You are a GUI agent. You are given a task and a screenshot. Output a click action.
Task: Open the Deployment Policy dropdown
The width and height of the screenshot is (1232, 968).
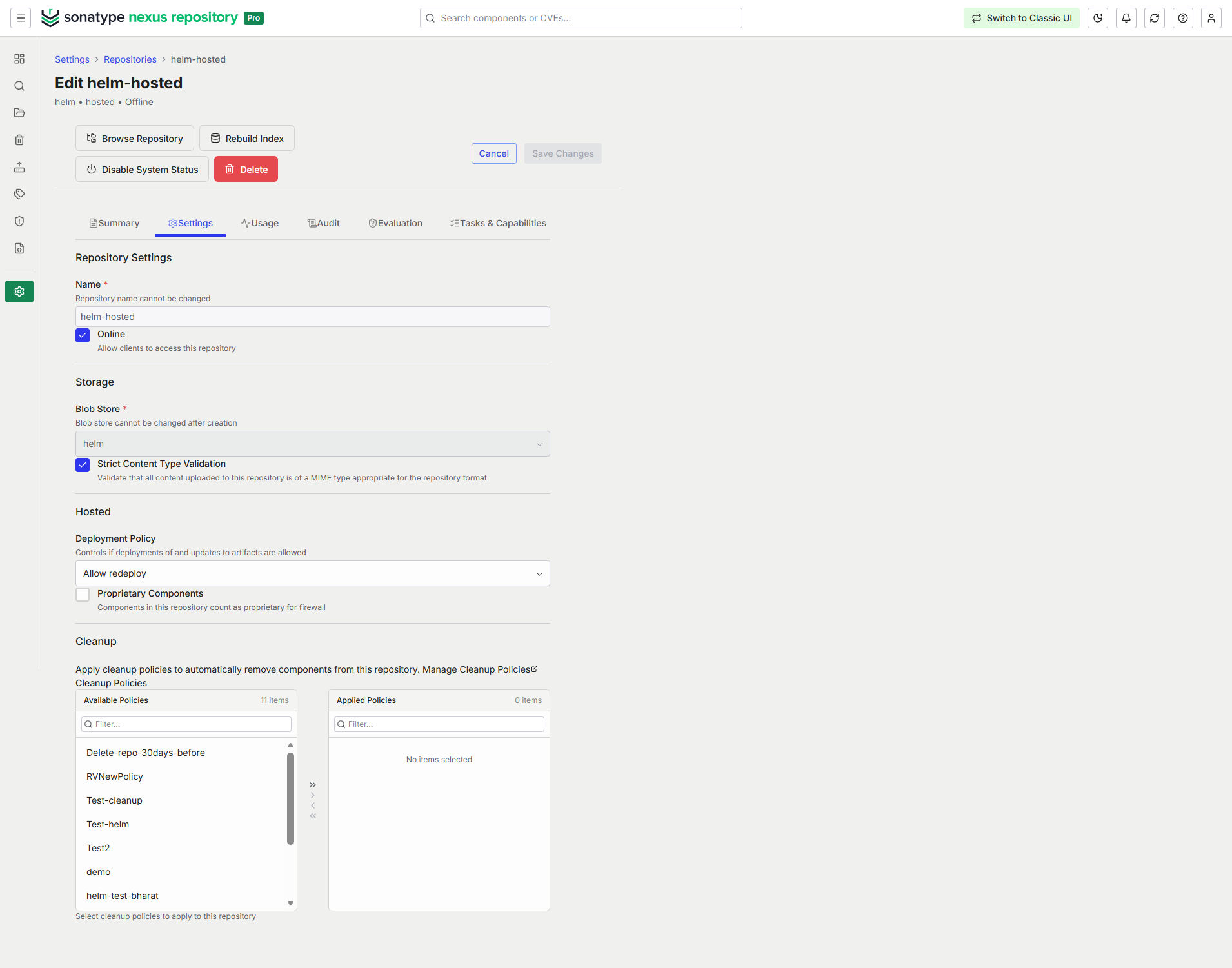click(x=313, y=573)
